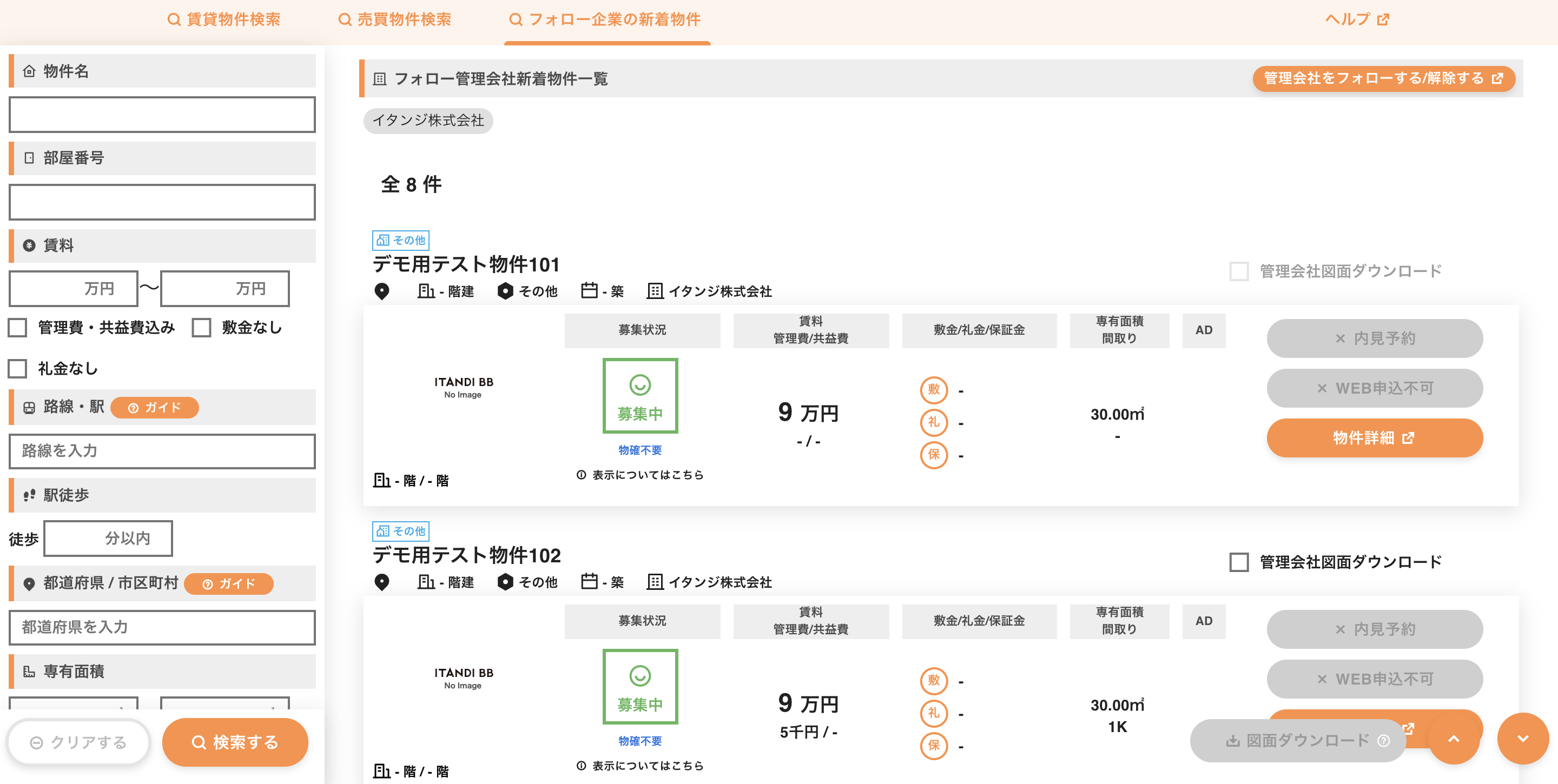Click 物確不要 link for 物件102

click(x=640, y=741)
